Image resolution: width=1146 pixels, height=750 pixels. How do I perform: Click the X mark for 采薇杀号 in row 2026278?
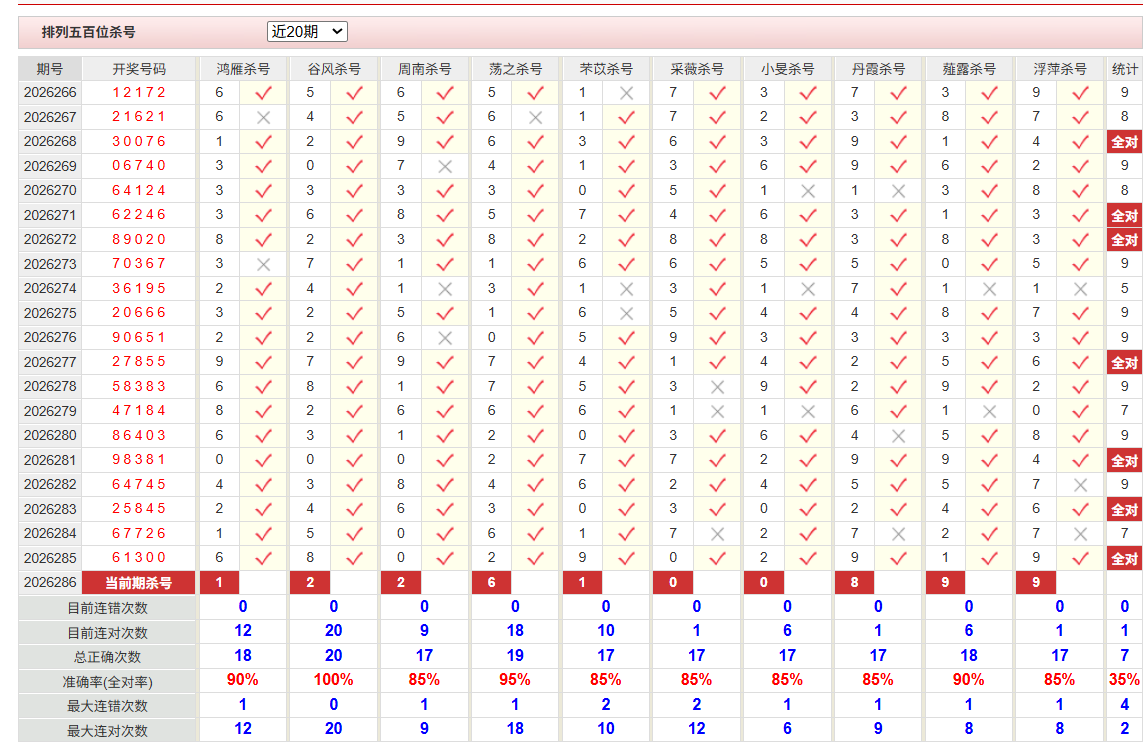(x=717, y=387)
